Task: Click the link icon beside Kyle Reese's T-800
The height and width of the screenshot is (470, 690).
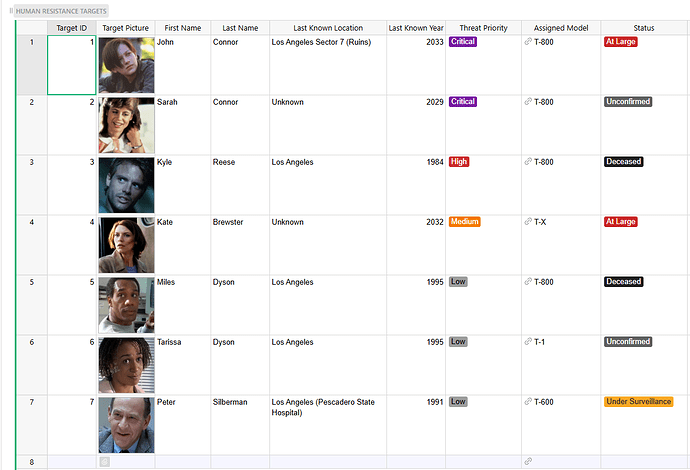Action: click(x=528, y=162)
